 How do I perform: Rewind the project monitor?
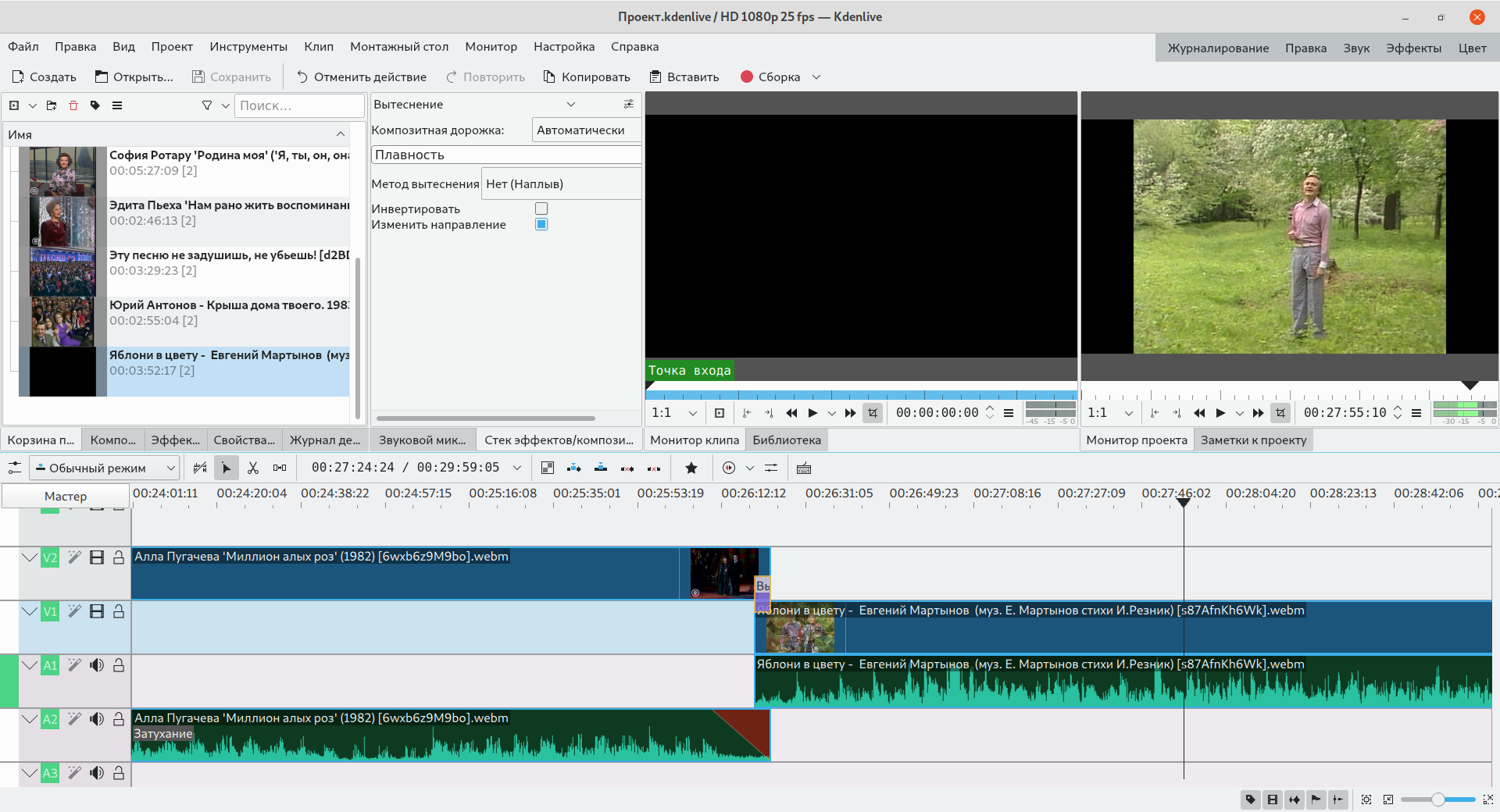pos(1199,413)
